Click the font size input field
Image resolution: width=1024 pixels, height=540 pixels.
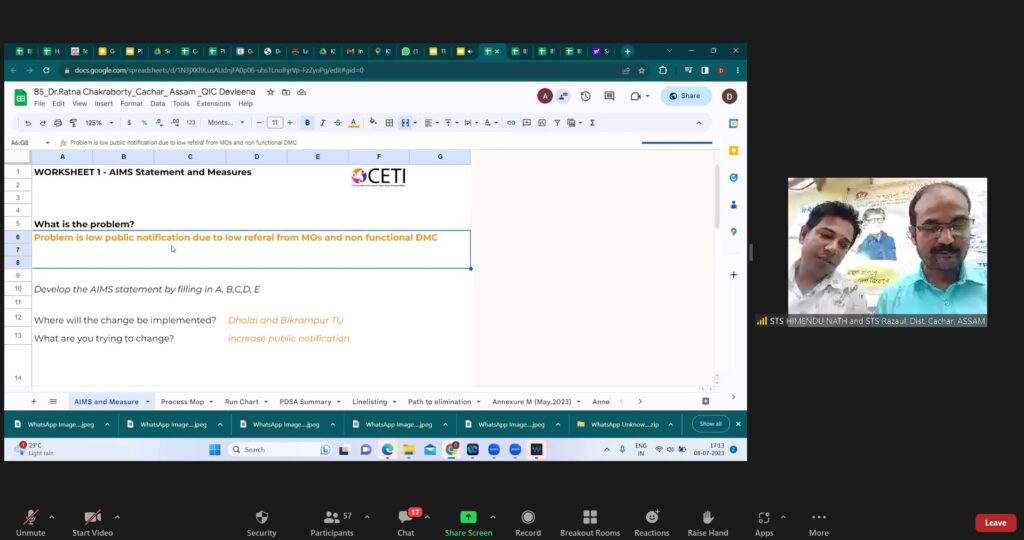pyautogui.click(x=275, y=123)
